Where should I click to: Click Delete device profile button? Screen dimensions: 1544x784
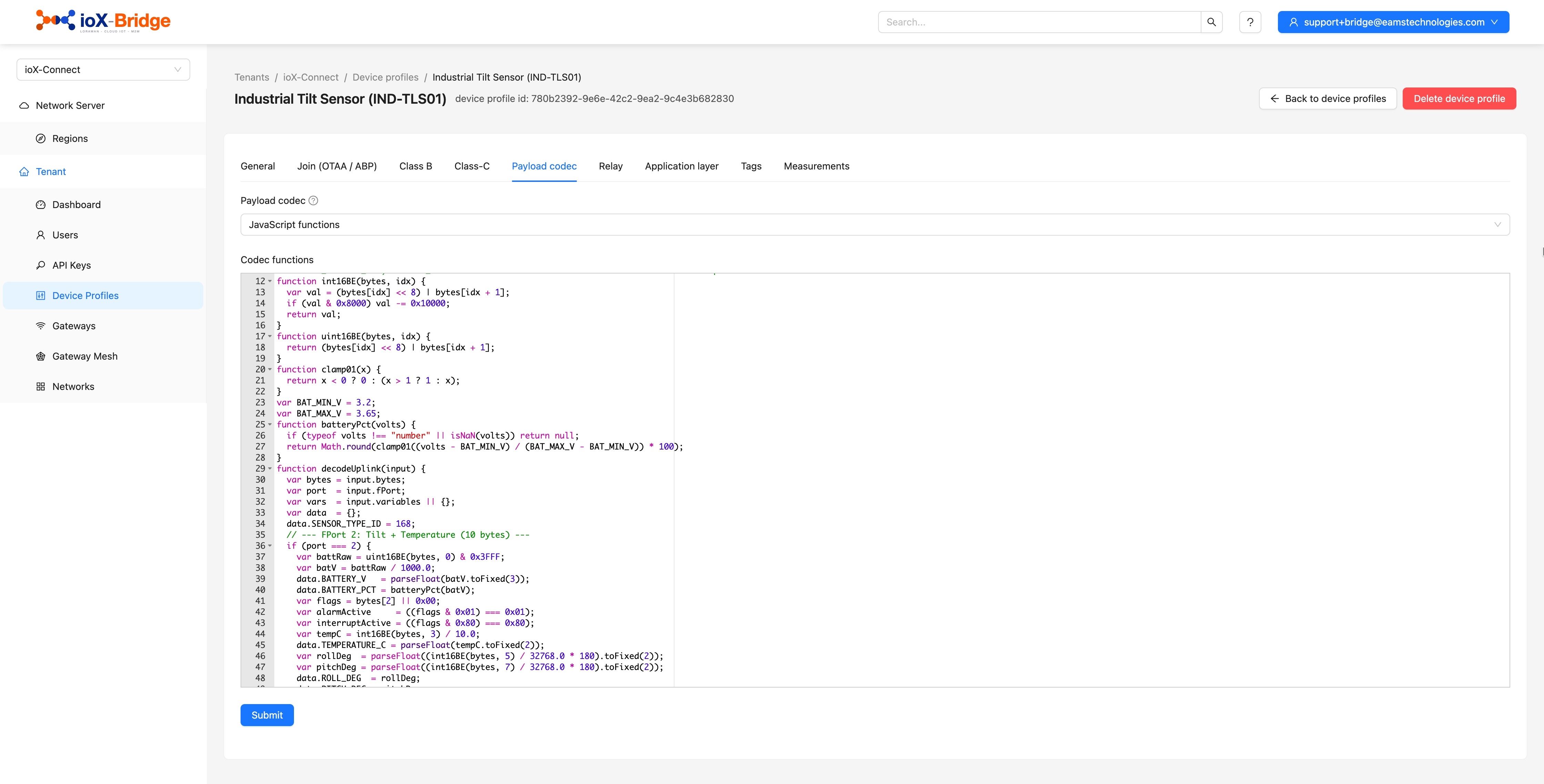pos(1459,99)
